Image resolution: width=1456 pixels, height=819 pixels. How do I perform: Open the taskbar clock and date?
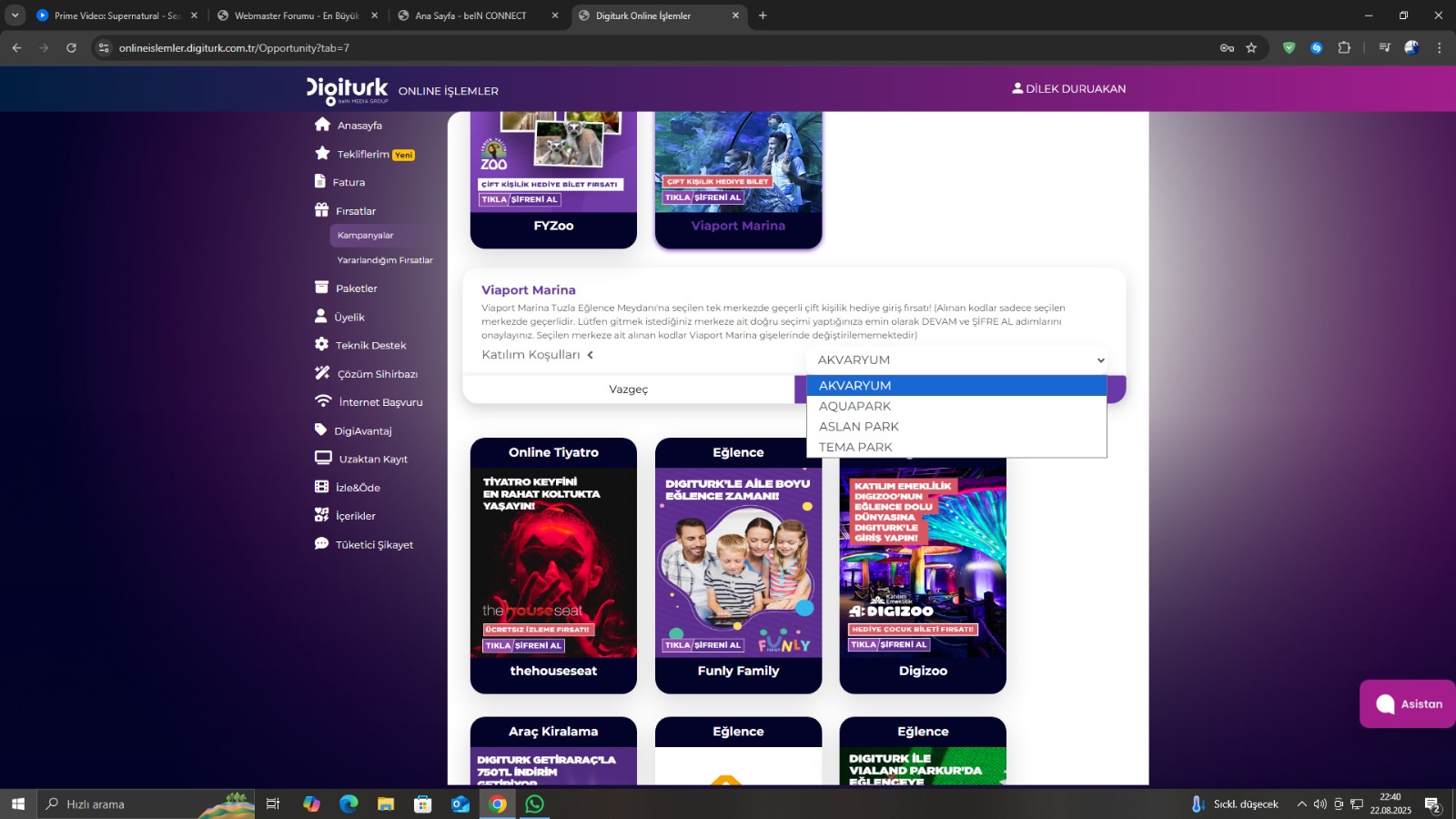point(1390,804)
